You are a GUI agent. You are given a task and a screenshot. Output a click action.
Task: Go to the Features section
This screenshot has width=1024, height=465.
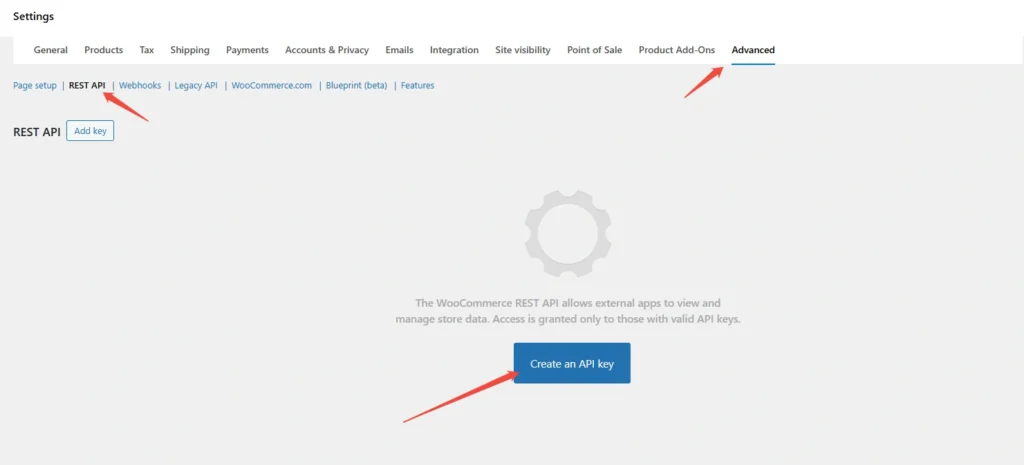coord(417,86)
